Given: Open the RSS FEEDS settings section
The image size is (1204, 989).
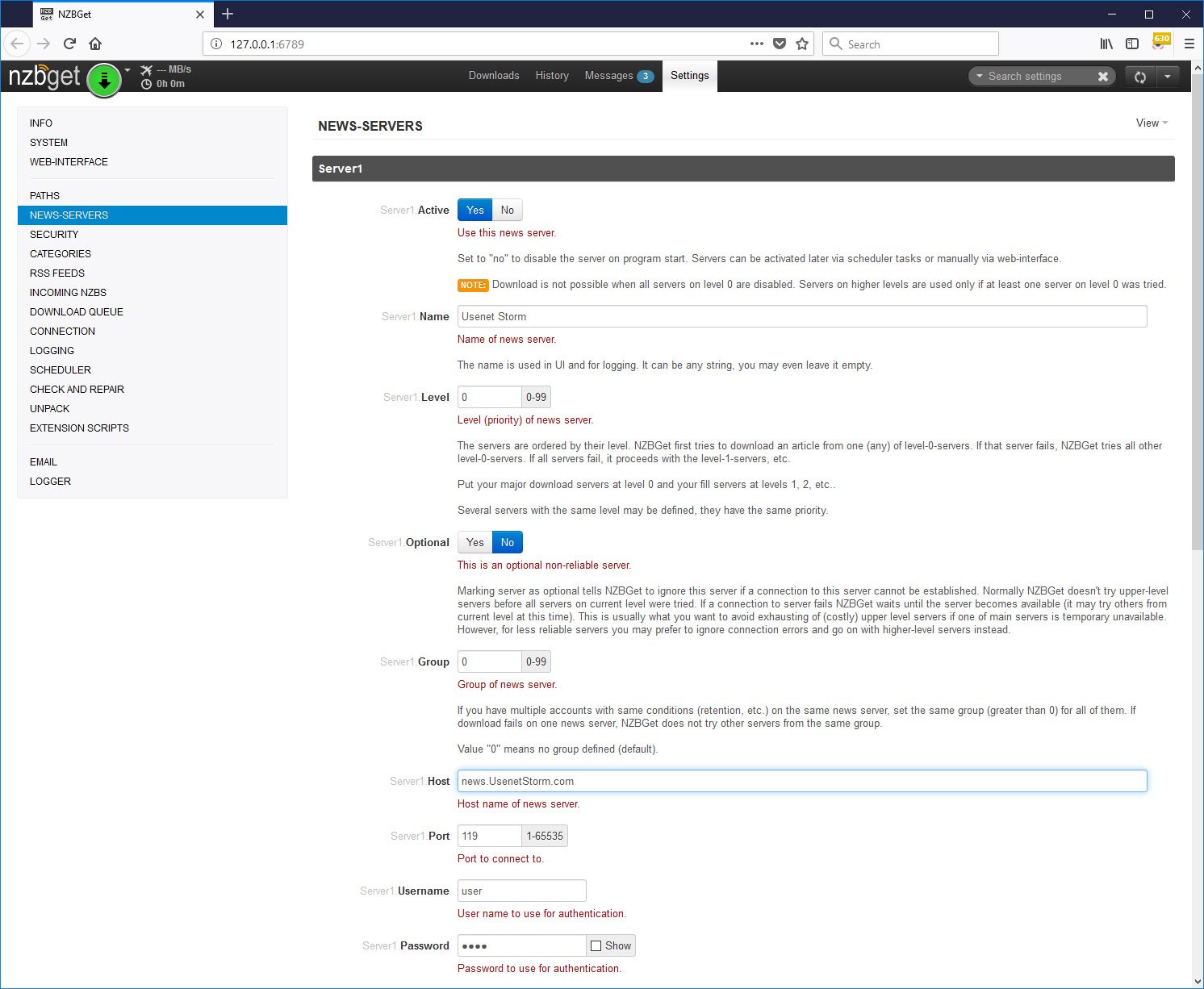Looking at the screenshot, I should coord(153,273).
